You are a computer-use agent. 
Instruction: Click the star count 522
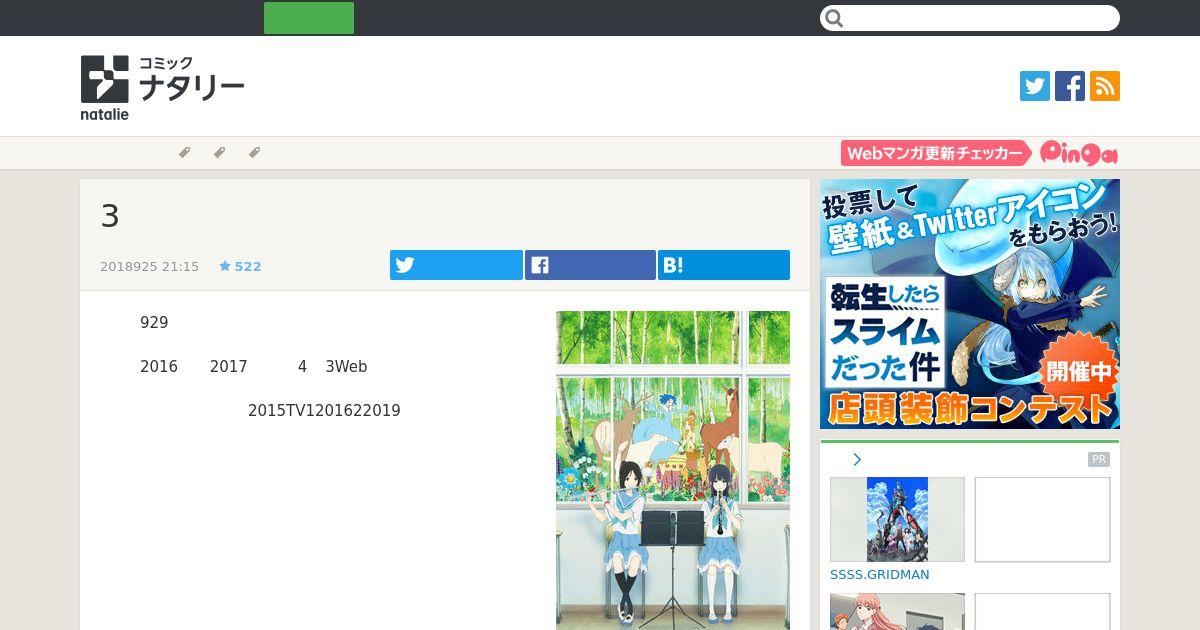(240, 267)
